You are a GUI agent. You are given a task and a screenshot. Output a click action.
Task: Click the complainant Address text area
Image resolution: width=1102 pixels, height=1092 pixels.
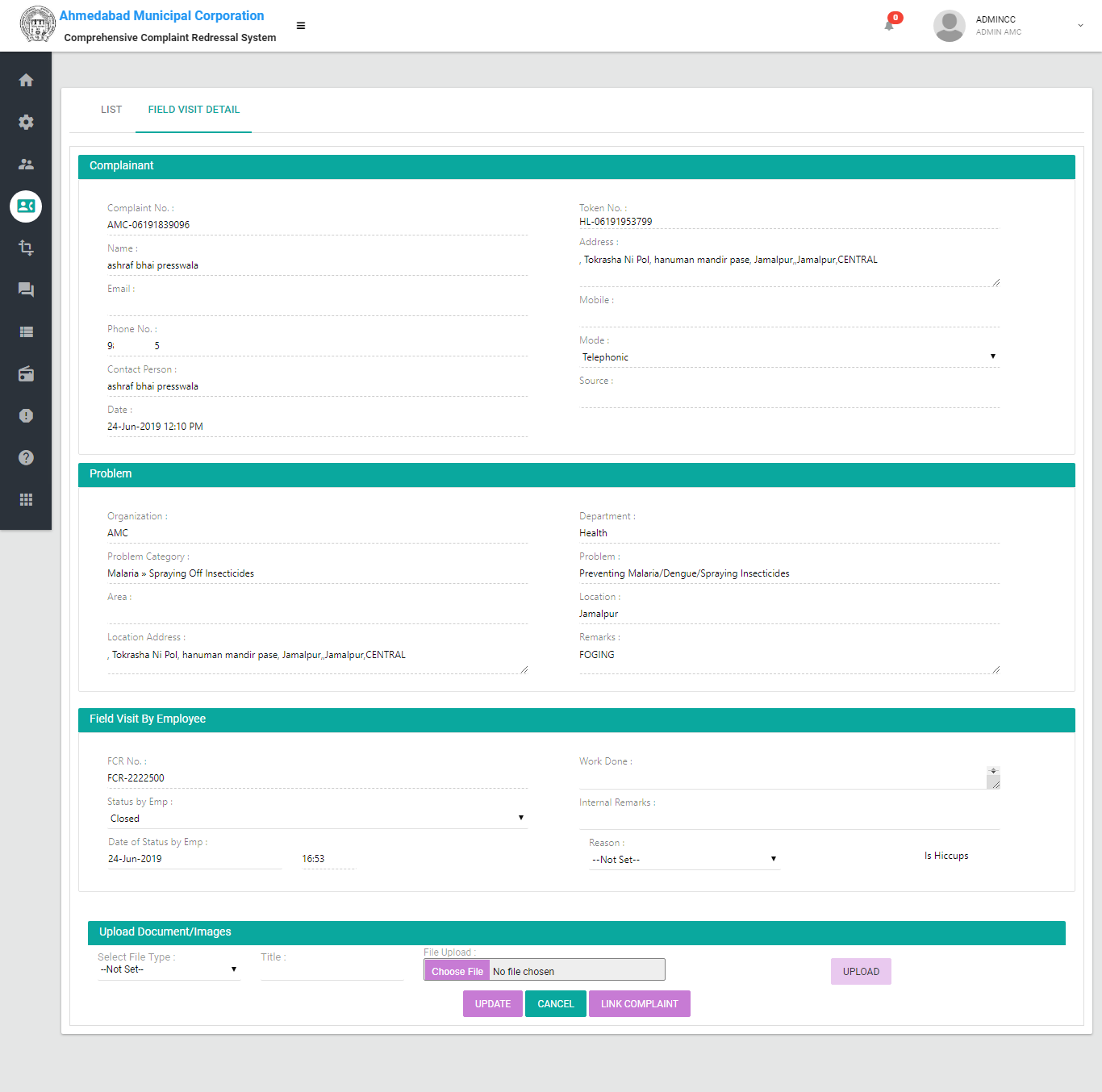(x=789, y=268)
